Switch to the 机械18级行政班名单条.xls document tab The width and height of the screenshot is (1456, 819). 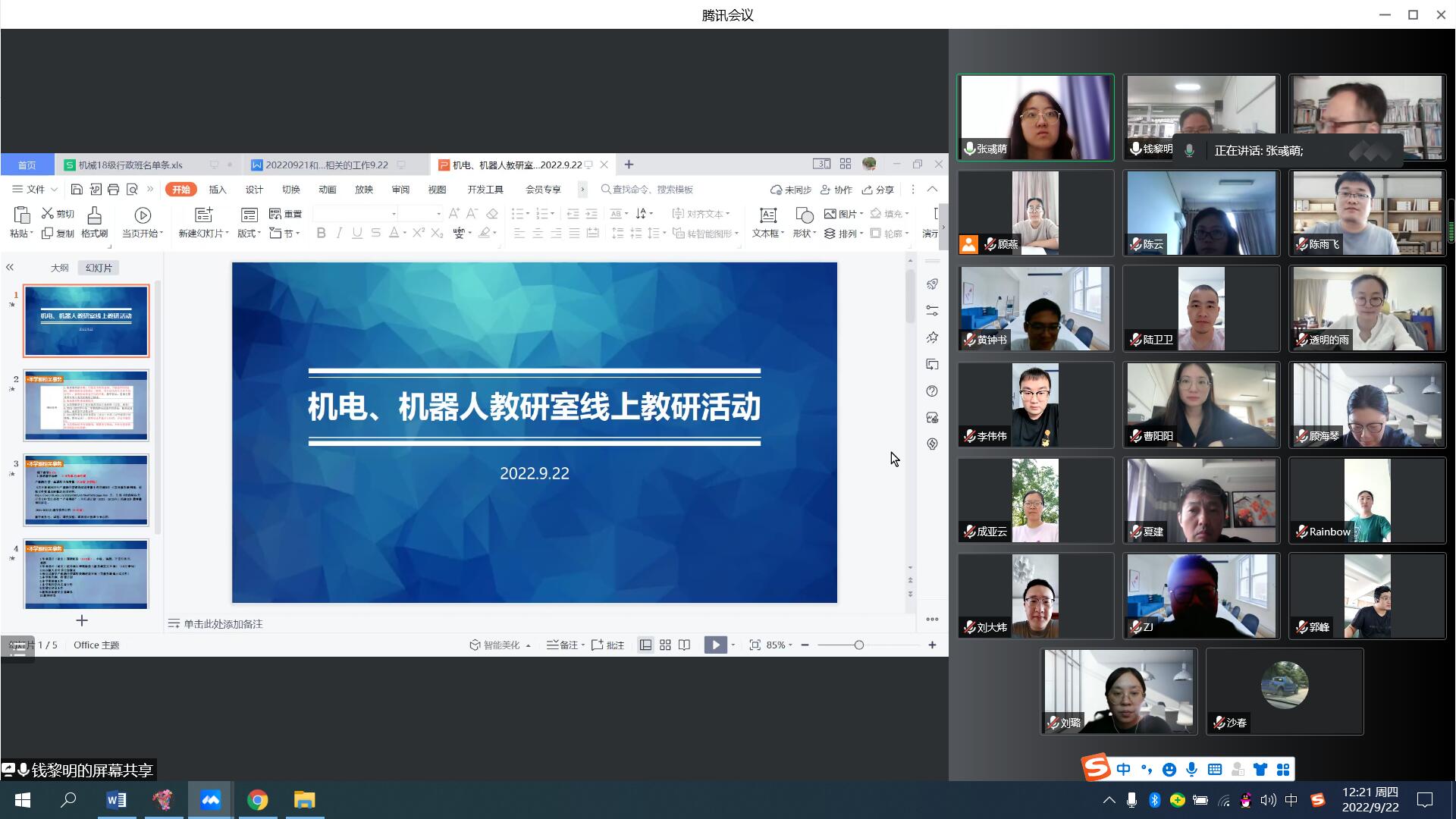point(130,165)
